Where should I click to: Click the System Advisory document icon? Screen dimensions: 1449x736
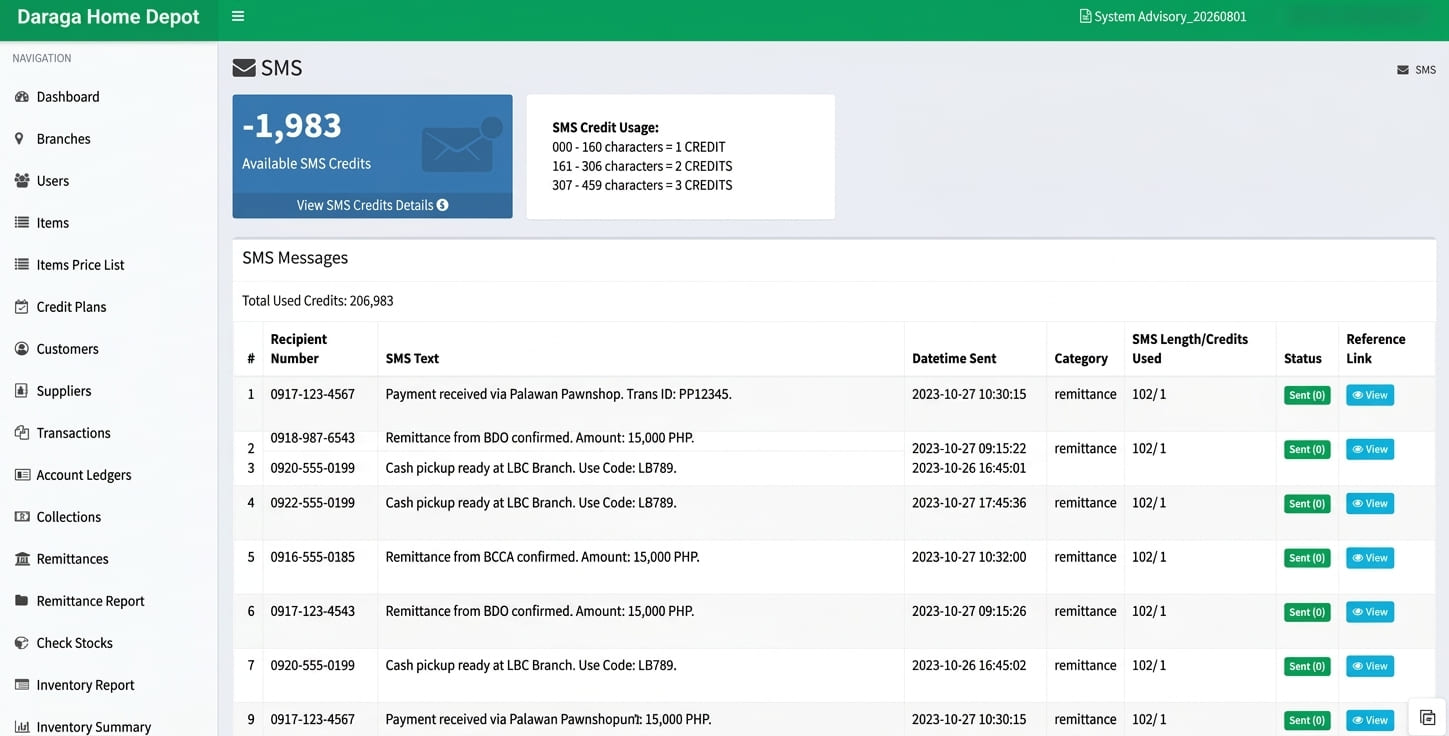1085,16
